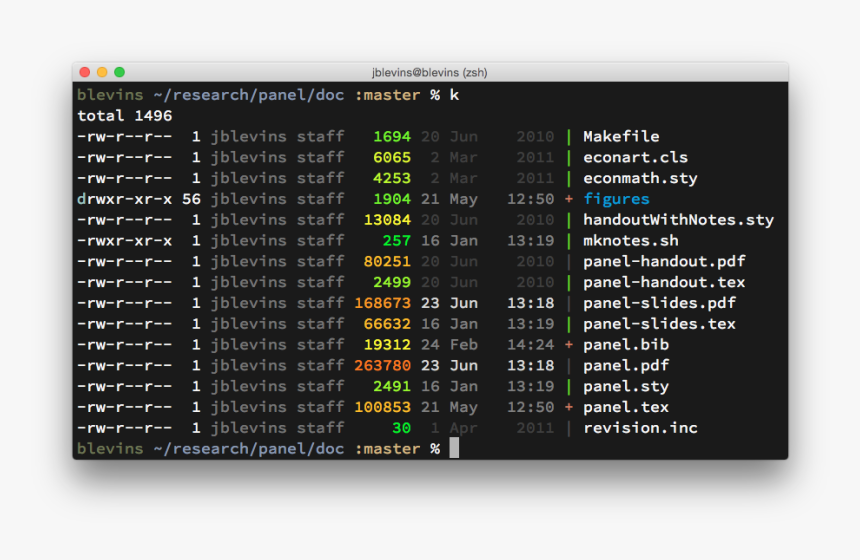Select the figures directory name
This screenshot has width=860, height=560.
(x=616, y=199)
